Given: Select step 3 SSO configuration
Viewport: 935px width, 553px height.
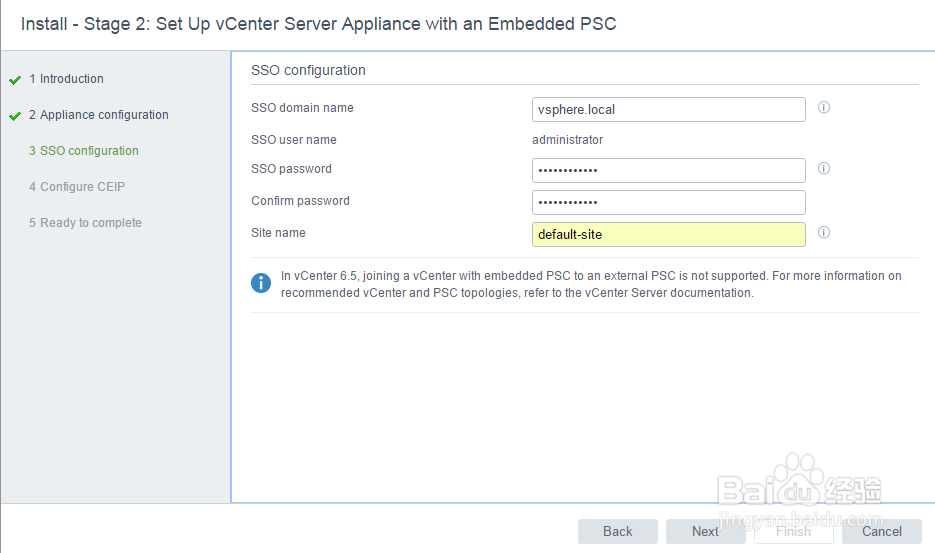Looking at the screenshot, I should pos(83,151).
